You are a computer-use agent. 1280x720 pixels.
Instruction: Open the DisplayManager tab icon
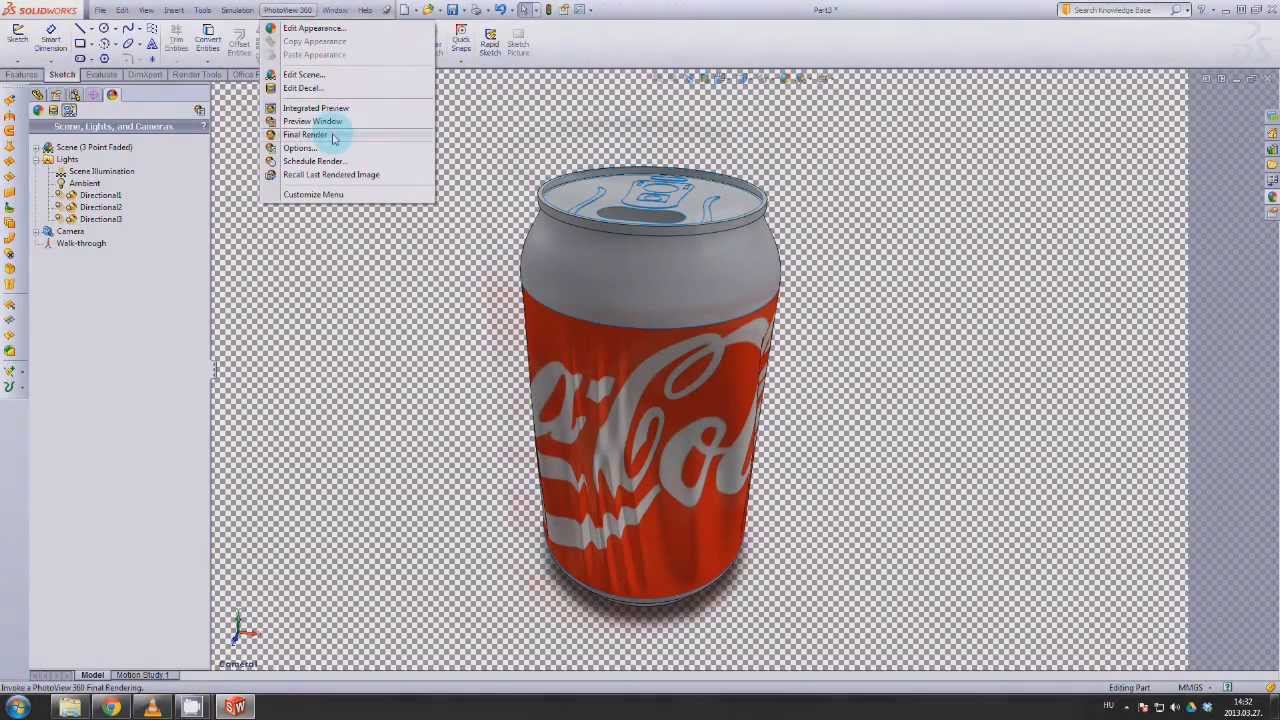[112, 95]
